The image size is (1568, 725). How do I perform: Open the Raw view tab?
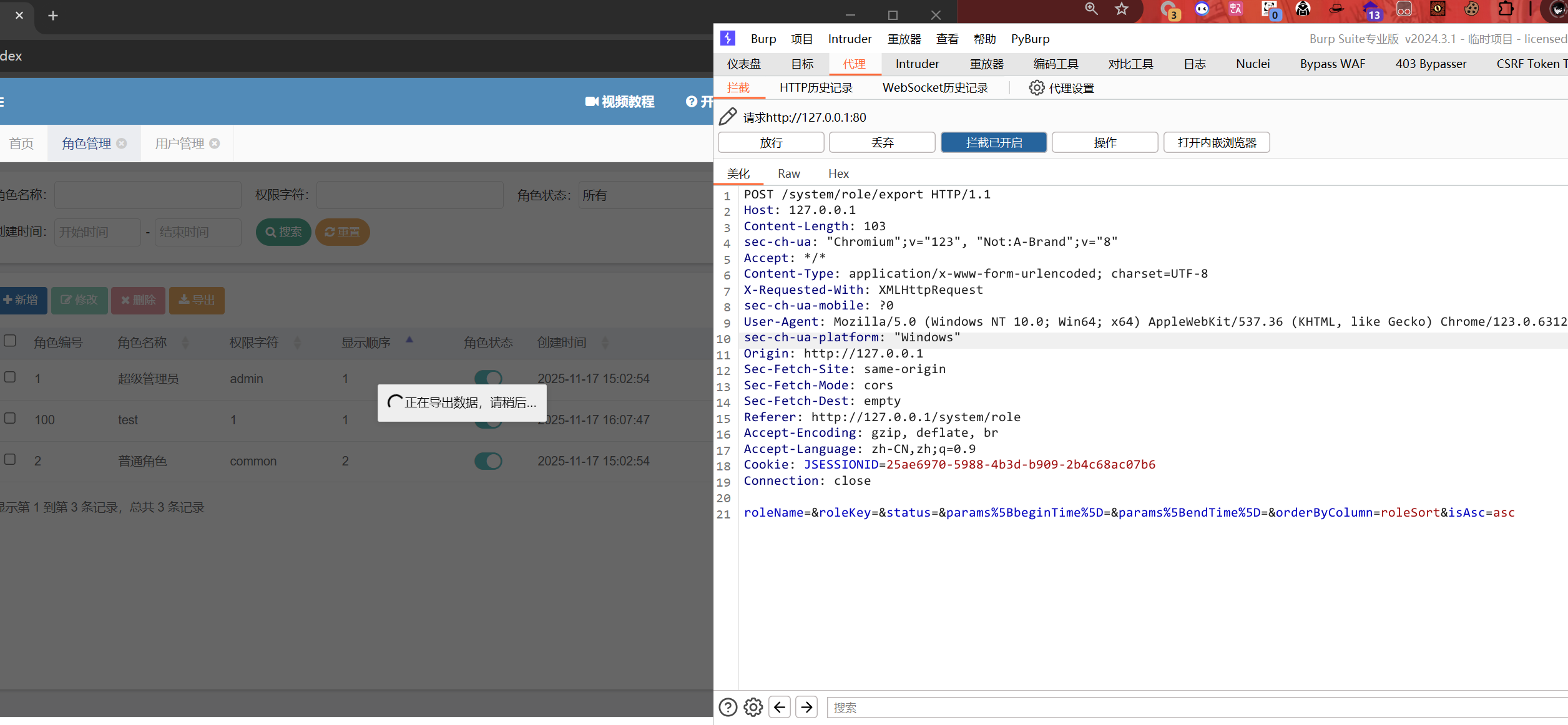788,173
